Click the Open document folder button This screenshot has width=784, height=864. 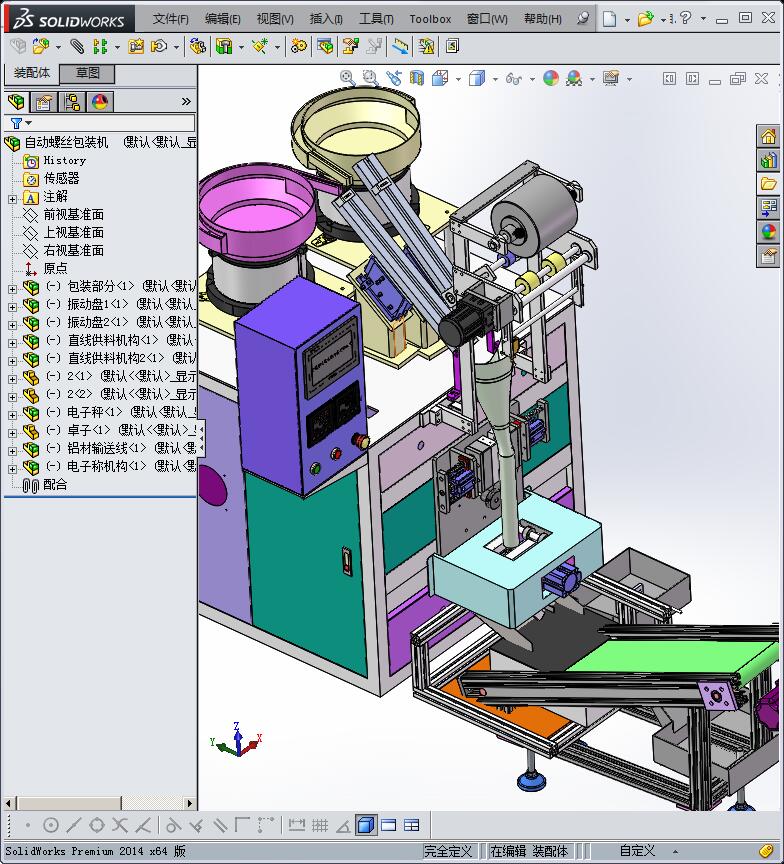coord(645,19)
